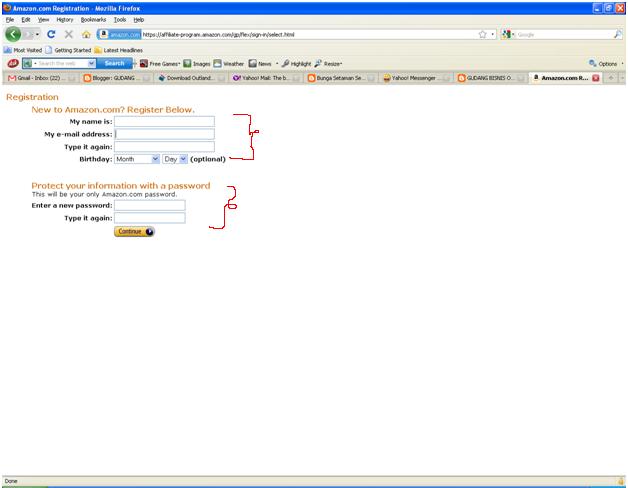Reload the page with the refresh icon
The image size is (628, 488).
(51, 34)
